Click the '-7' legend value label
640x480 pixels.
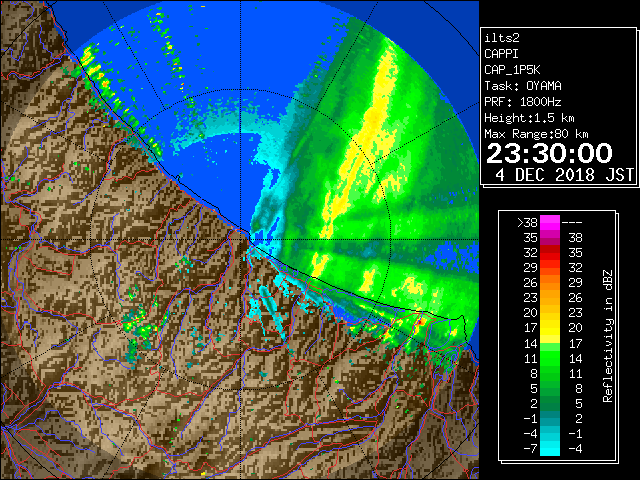(x=530, y=448)
